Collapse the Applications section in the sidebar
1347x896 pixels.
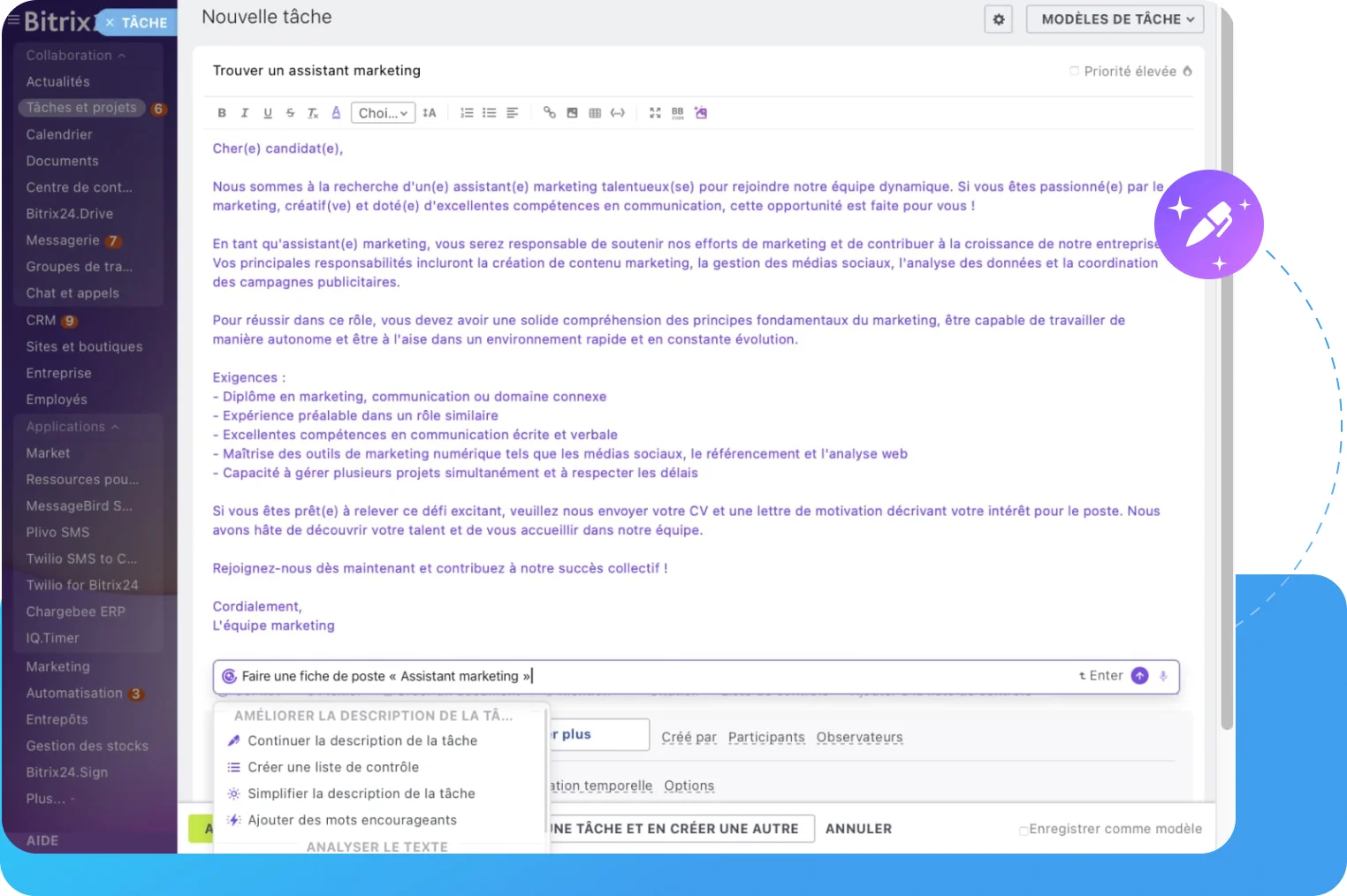tap(116, 426)
